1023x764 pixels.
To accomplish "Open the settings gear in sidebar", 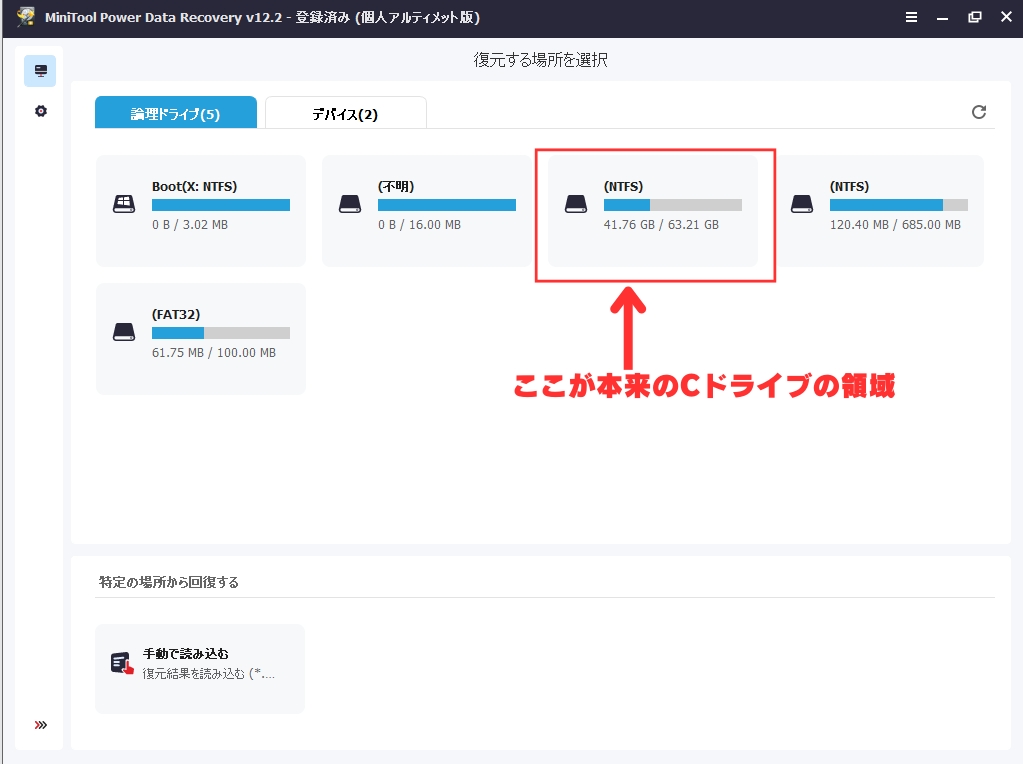I will tap(40, 112).
